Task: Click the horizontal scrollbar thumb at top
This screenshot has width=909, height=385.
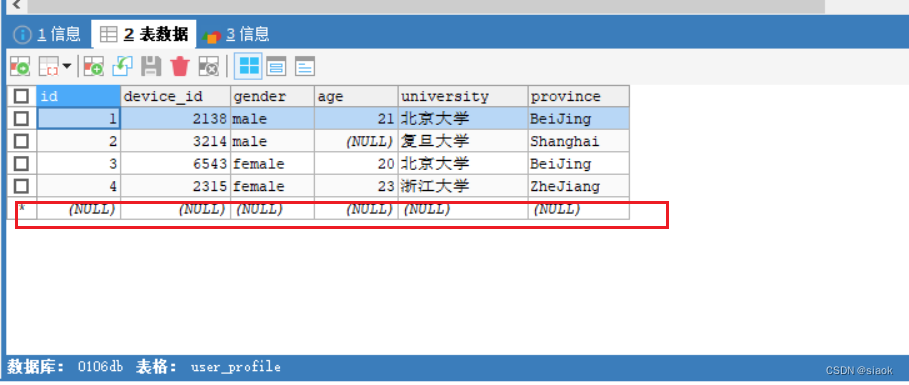Action: point(426,6)
